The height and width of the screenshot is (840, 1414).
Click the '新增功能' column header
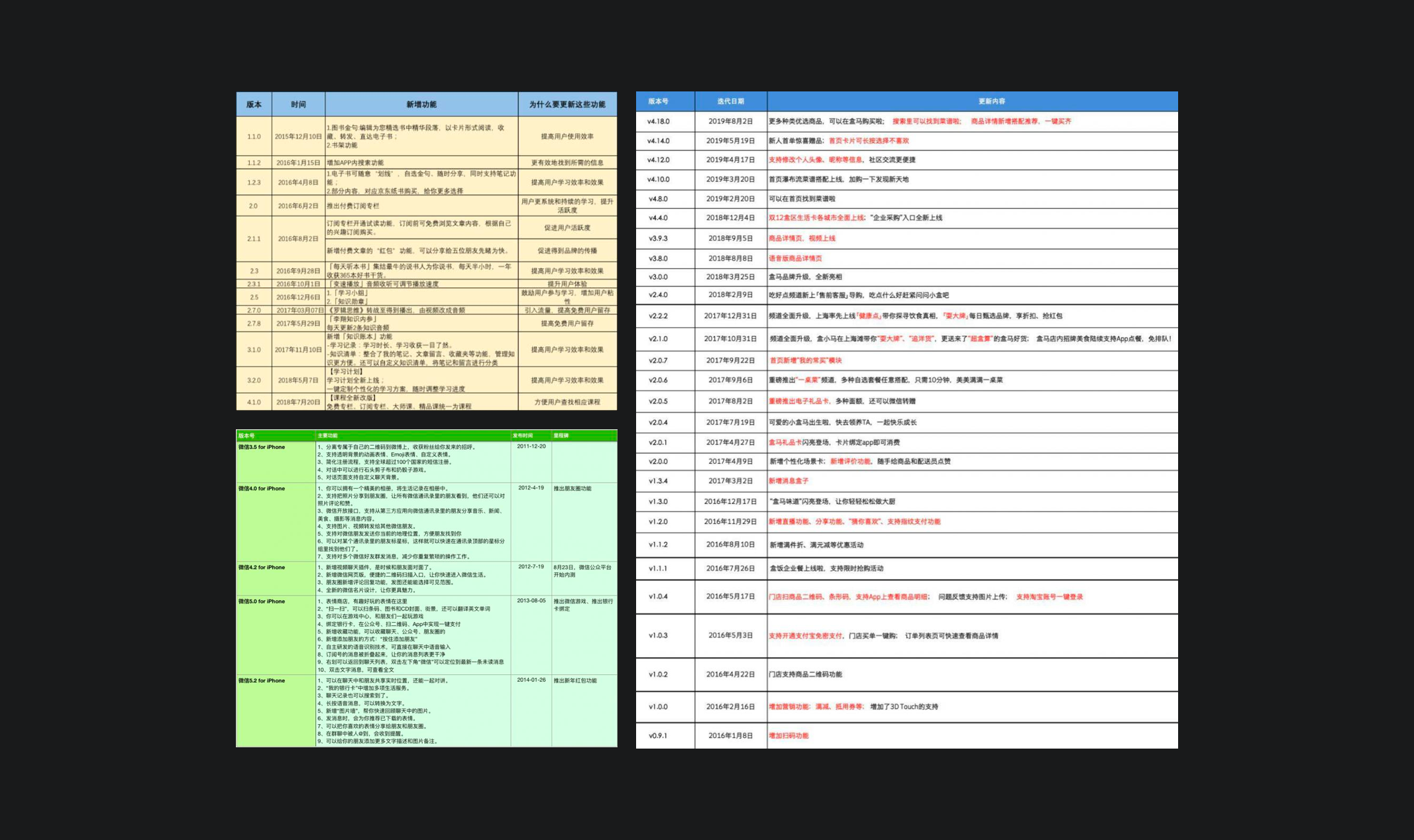pyautogui.click(x=421, y=105)
